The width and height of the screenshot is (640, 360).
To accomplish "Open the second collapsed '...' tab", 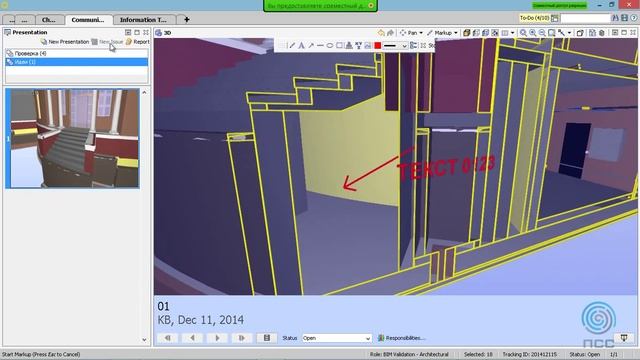I will pyautogui.click(x=25, y=20).
